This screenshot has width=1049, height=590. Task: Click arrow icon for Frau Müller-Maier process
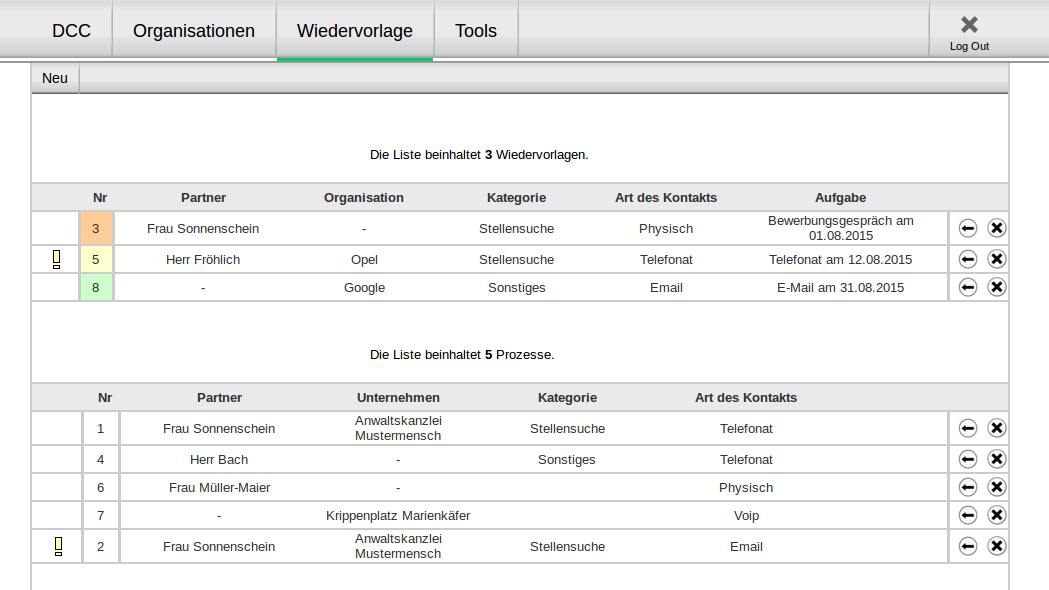967,487
